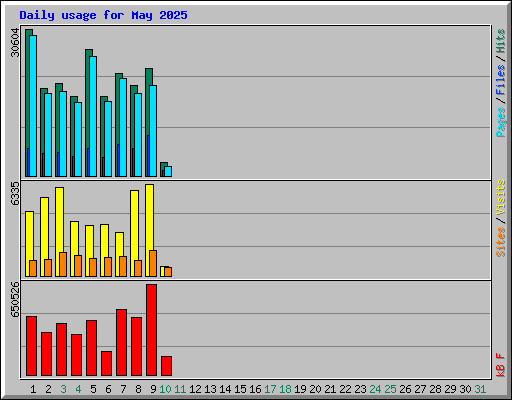
Task: Click day label 1 on the axis
Action: 33,389
